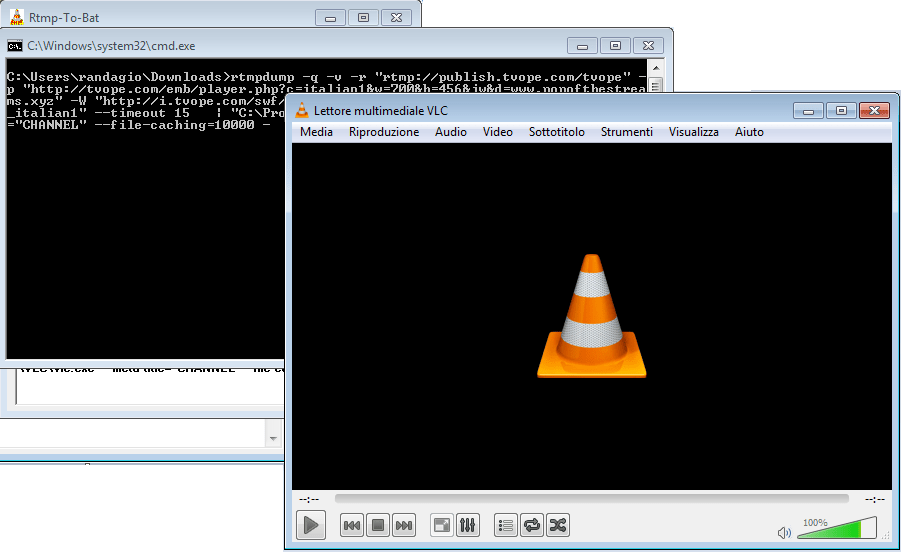Click the VLC cone in video area
Screen dimensions: 901x552
pyautogui.click(x=592, y=316)
